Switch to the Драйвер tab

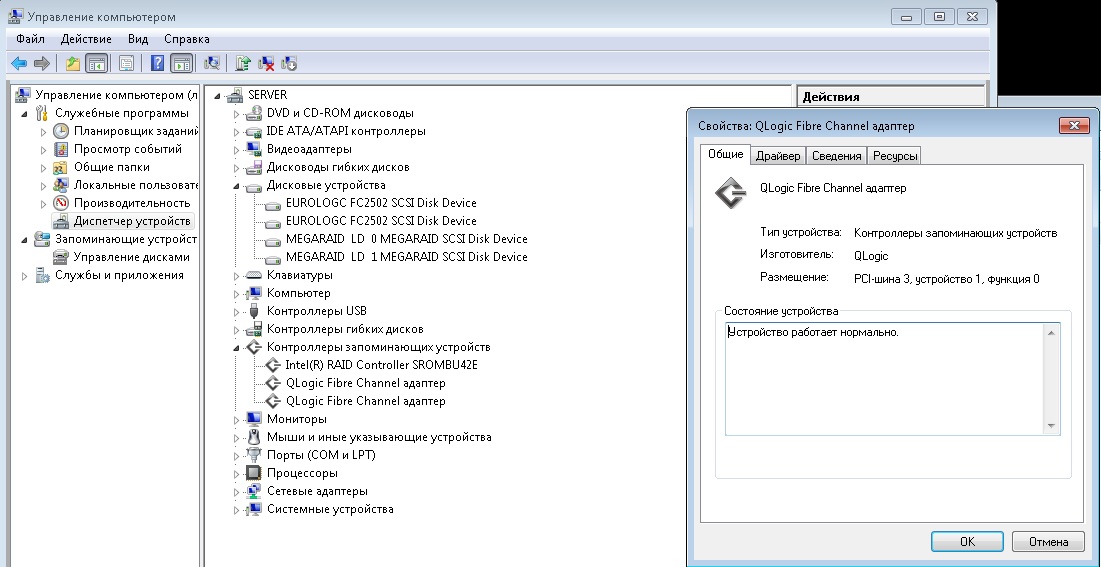778,156
